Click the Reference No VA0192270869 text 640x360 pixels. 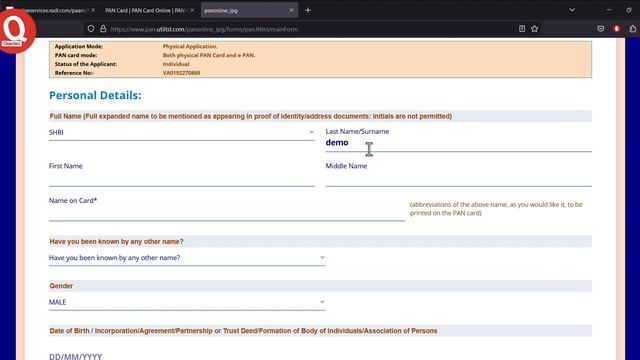181,73
